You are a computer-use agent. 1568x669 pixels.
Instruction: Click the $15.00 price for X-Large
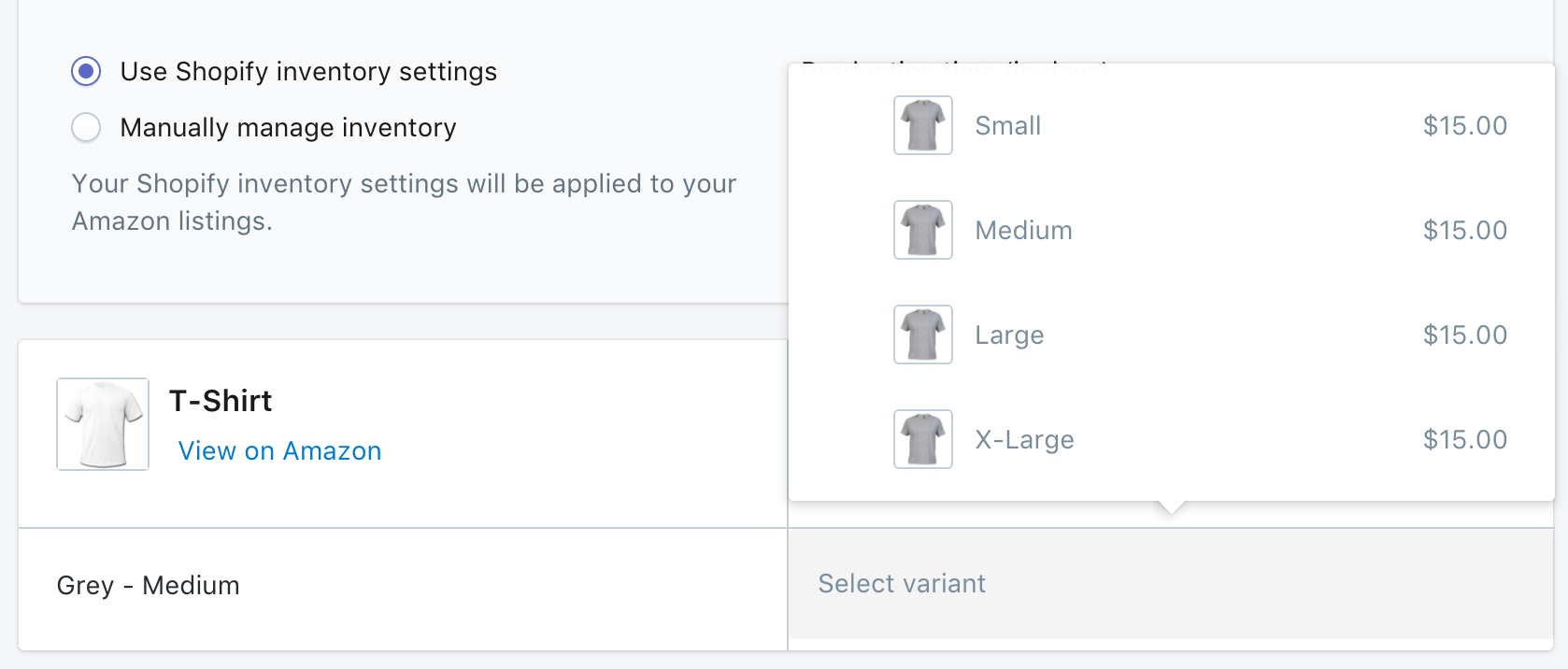point(1464,439)
